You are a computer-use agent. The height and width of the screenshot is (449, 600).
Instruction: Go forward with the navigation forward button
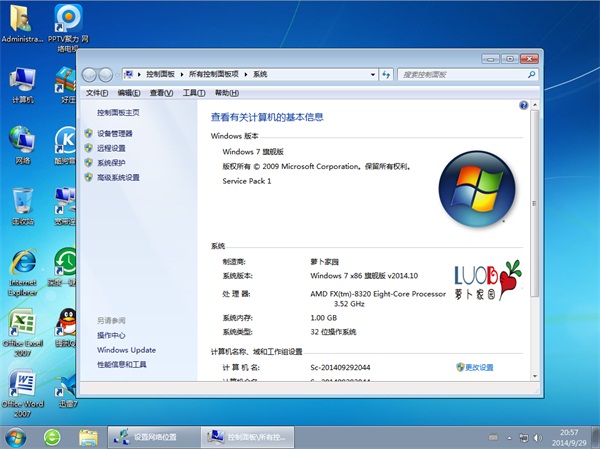click(105, 75)
